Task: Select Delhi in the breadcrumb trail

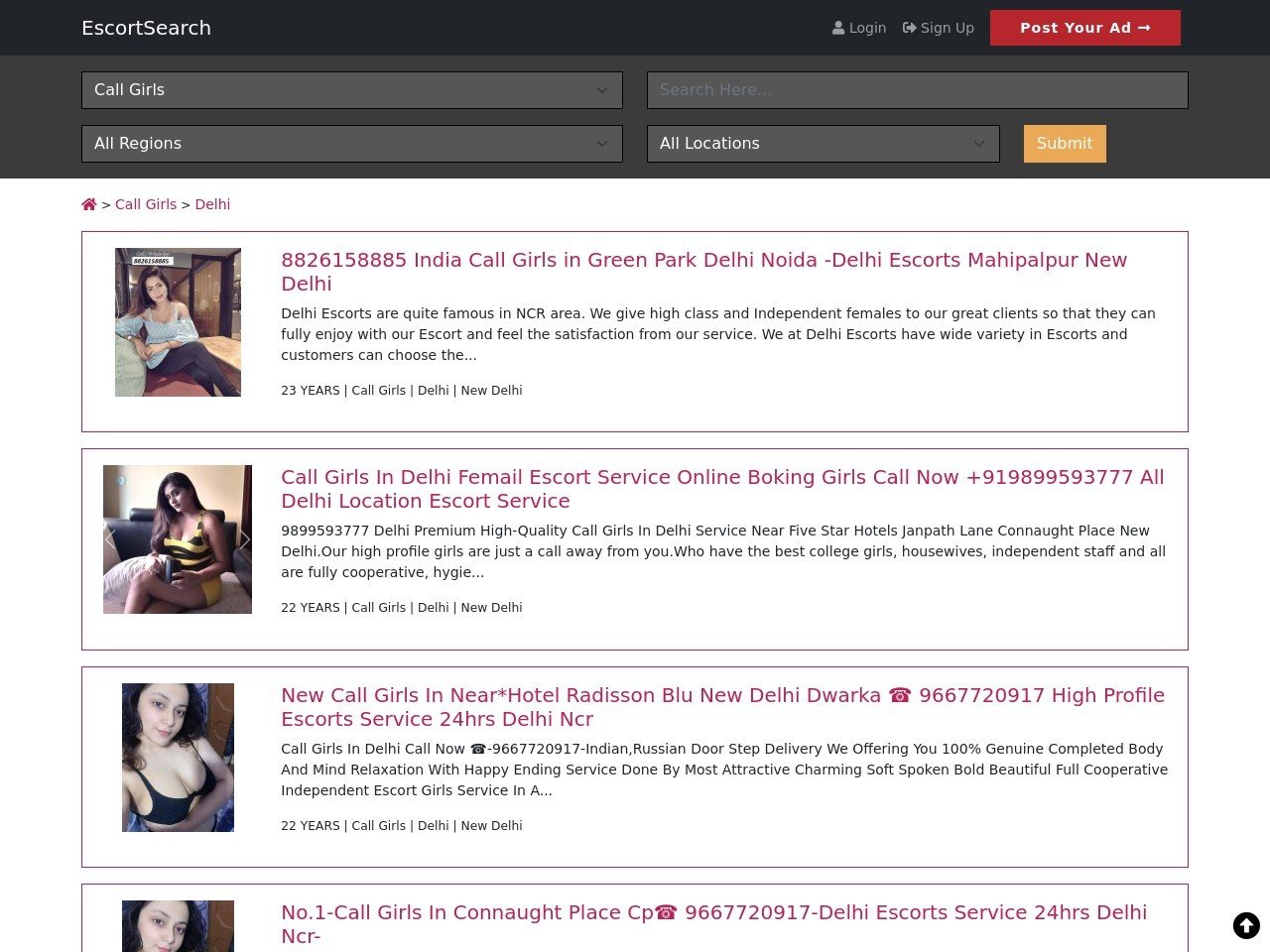Action: coord(212,204)
